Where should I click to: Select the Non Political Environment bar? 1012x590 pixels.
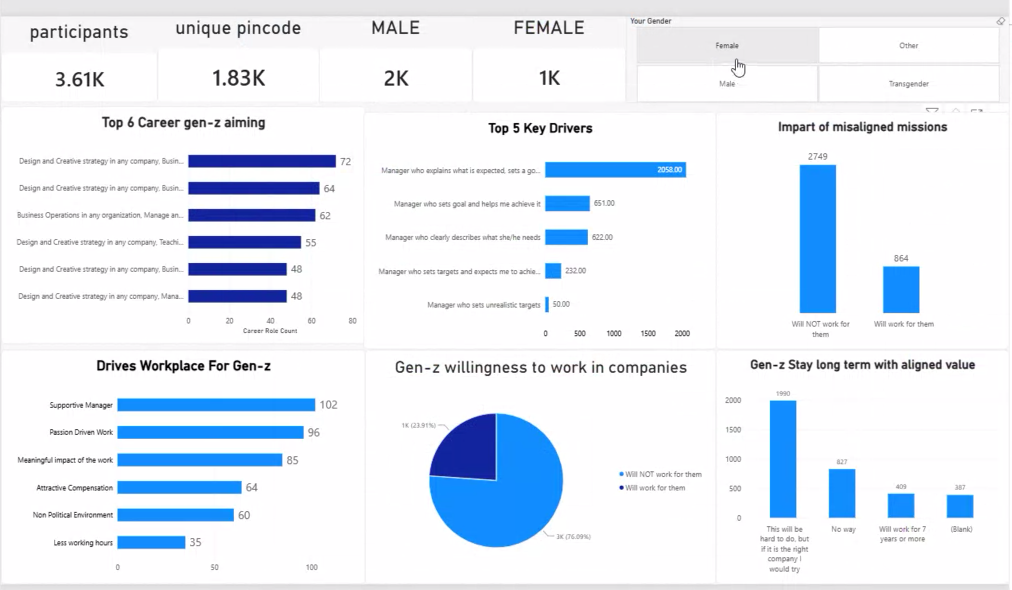coord(176,515)
